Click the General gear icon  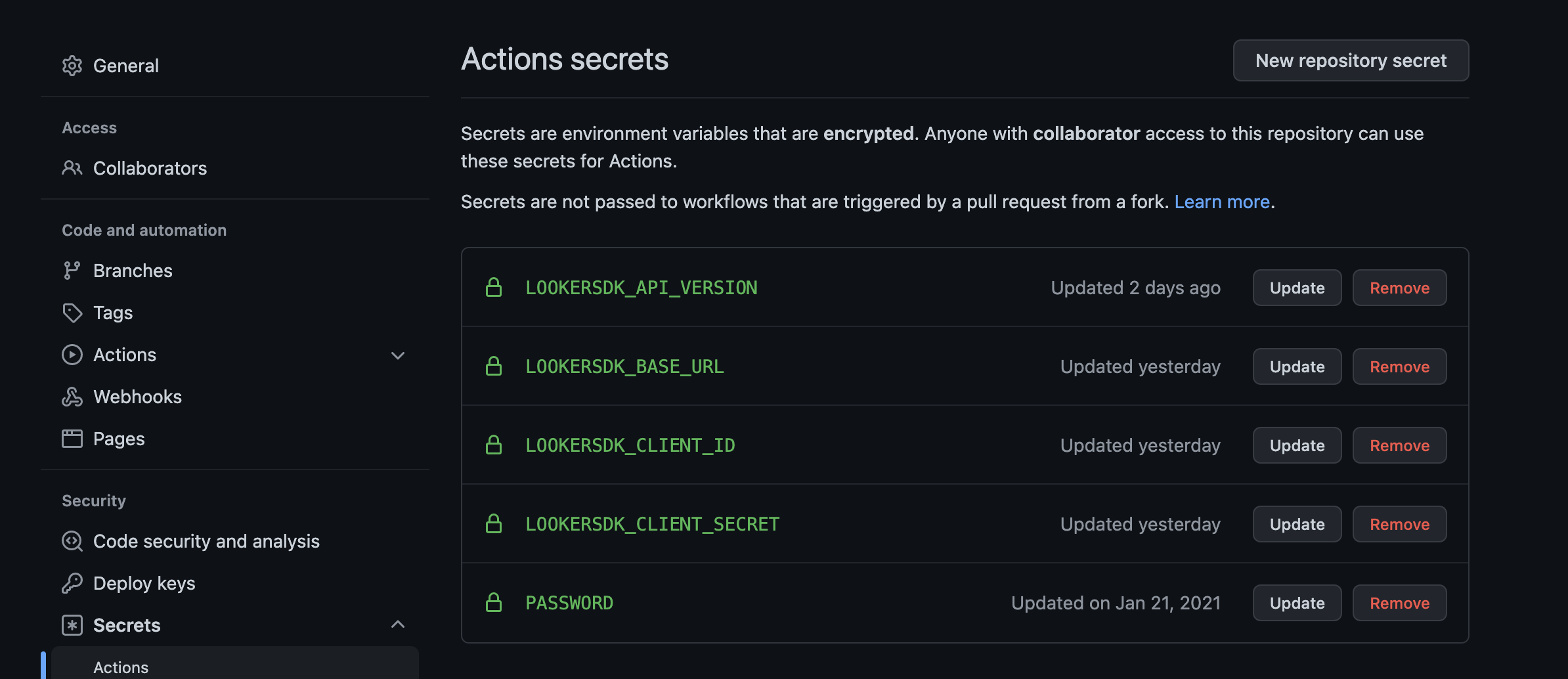(72, 66)
